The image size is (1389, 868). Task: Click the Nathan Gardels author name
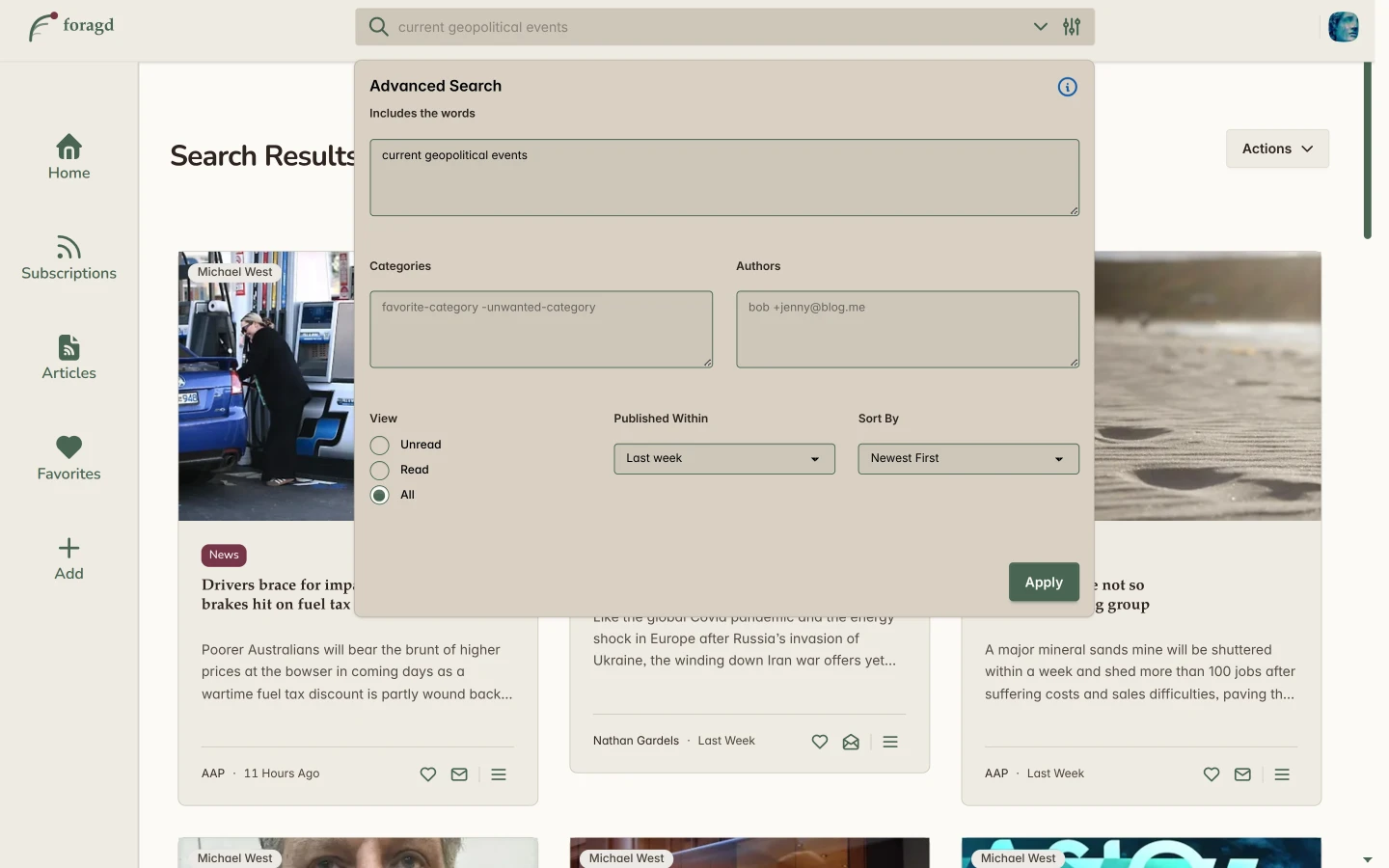coord(636,741)
